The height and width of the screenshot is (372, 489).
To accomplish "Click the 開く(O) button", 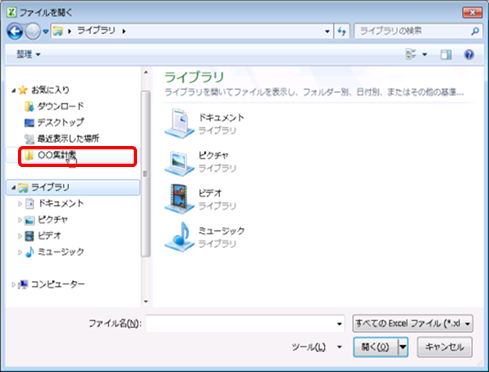I will point(375,347).
